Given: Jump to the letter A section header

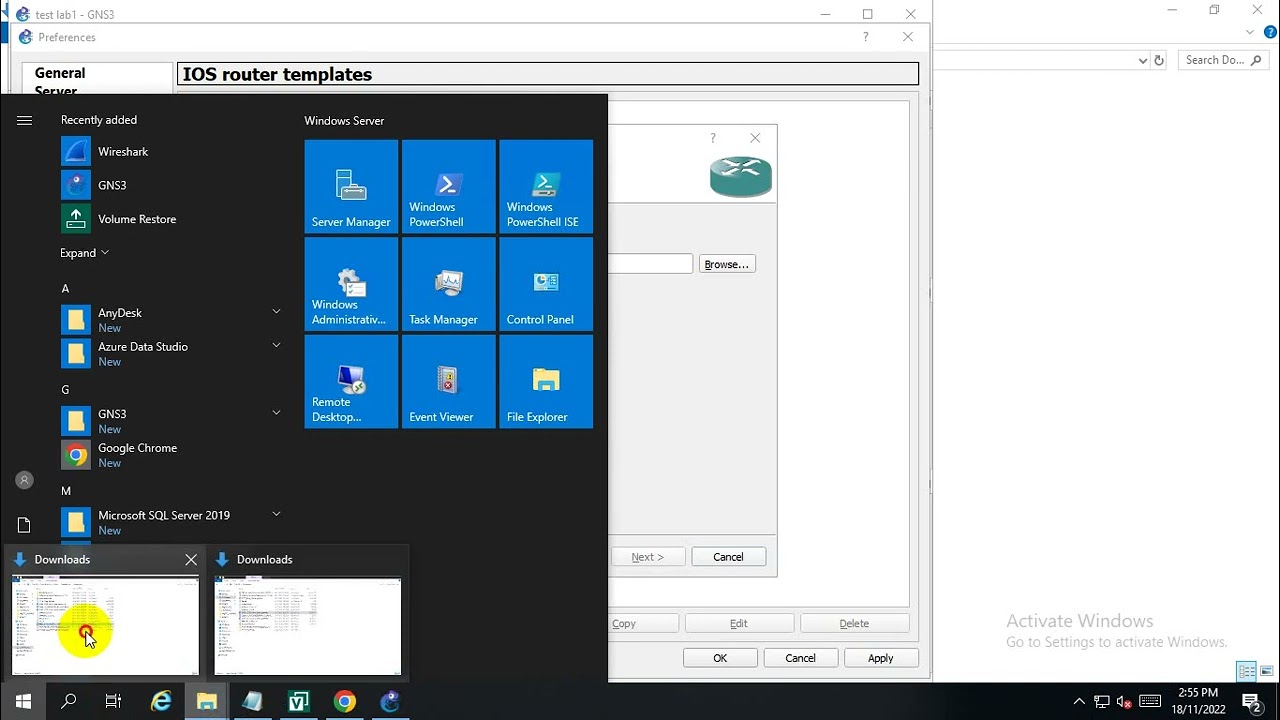Looking at the screenshot, I should (x=65, y=288).
